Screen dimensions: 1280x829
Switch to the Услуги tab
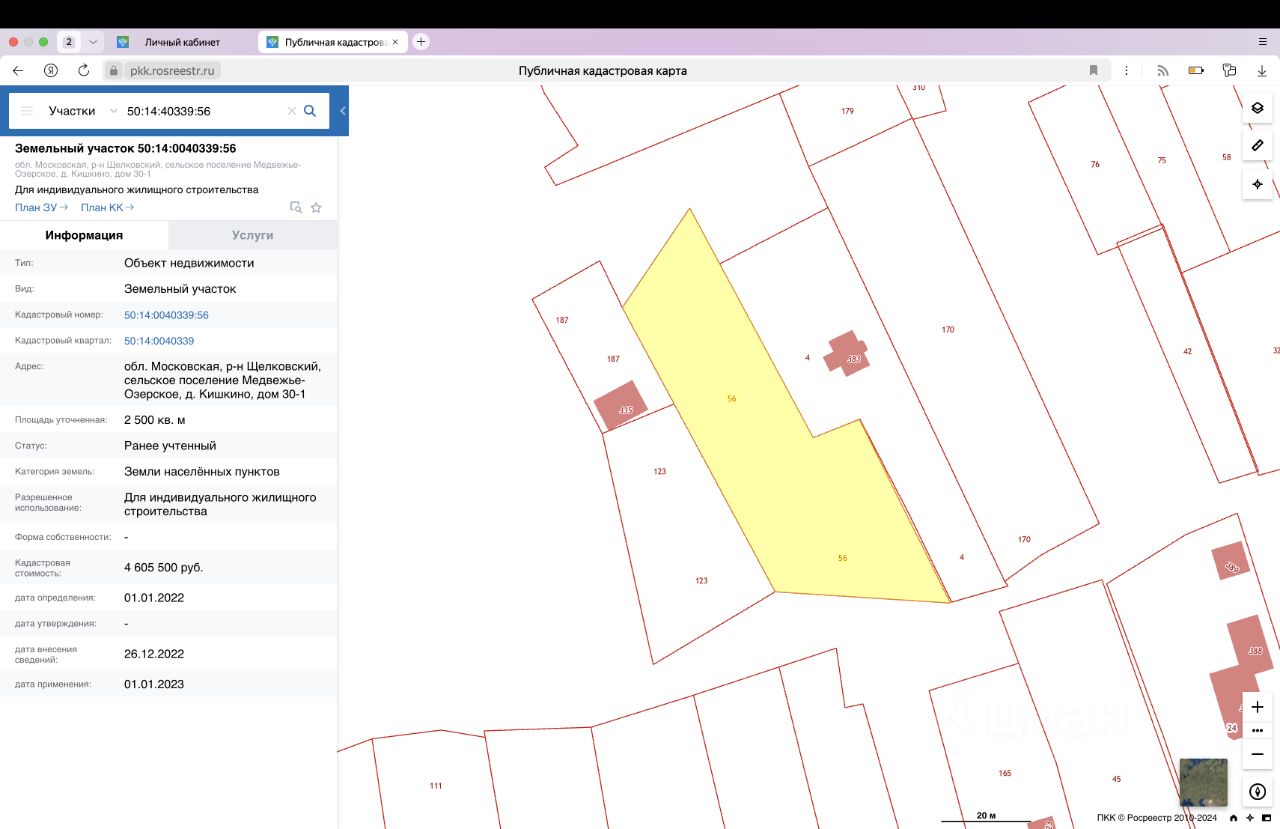(x=252, y=235)
